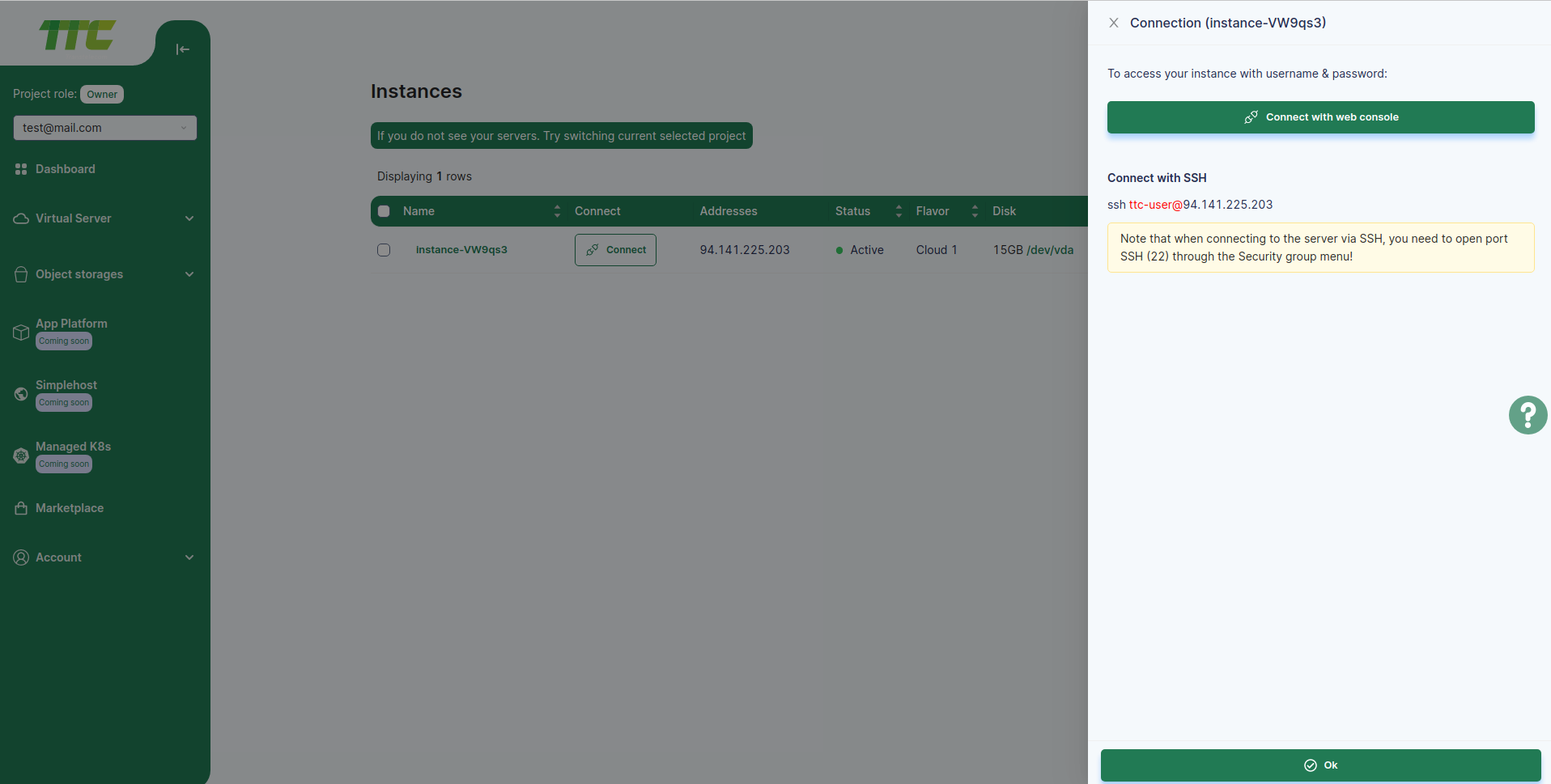Check the instance-VW9qs3 row checkbox

(x=384, y=250)
